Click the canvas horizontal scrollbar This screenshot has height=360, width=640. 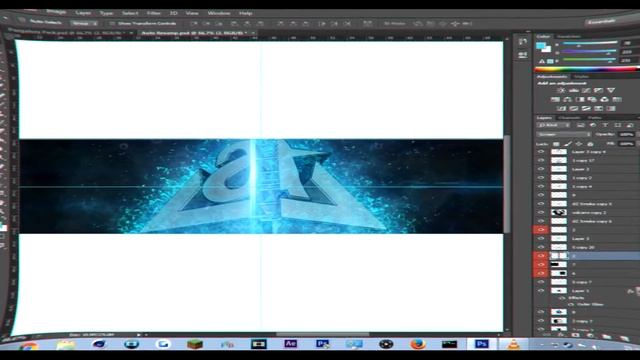322,334
